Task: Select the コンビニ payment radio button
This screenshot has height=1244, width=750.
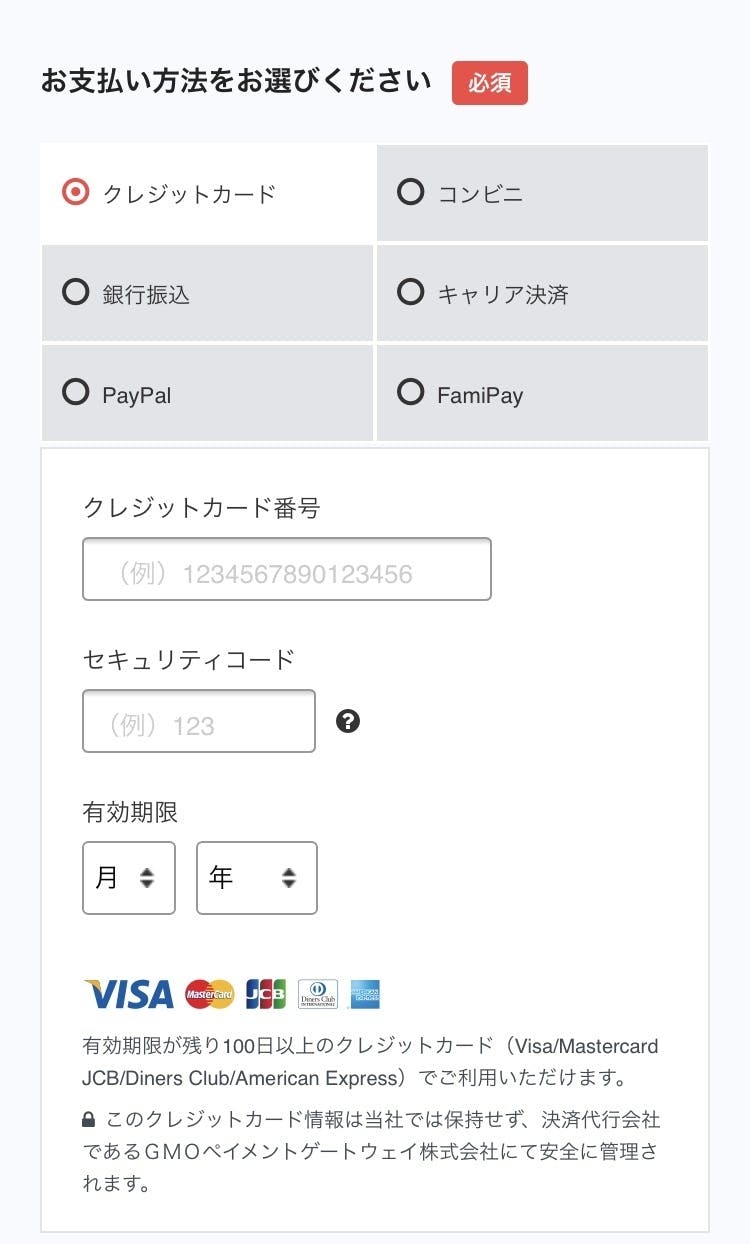Action: [x=411, y=191]
